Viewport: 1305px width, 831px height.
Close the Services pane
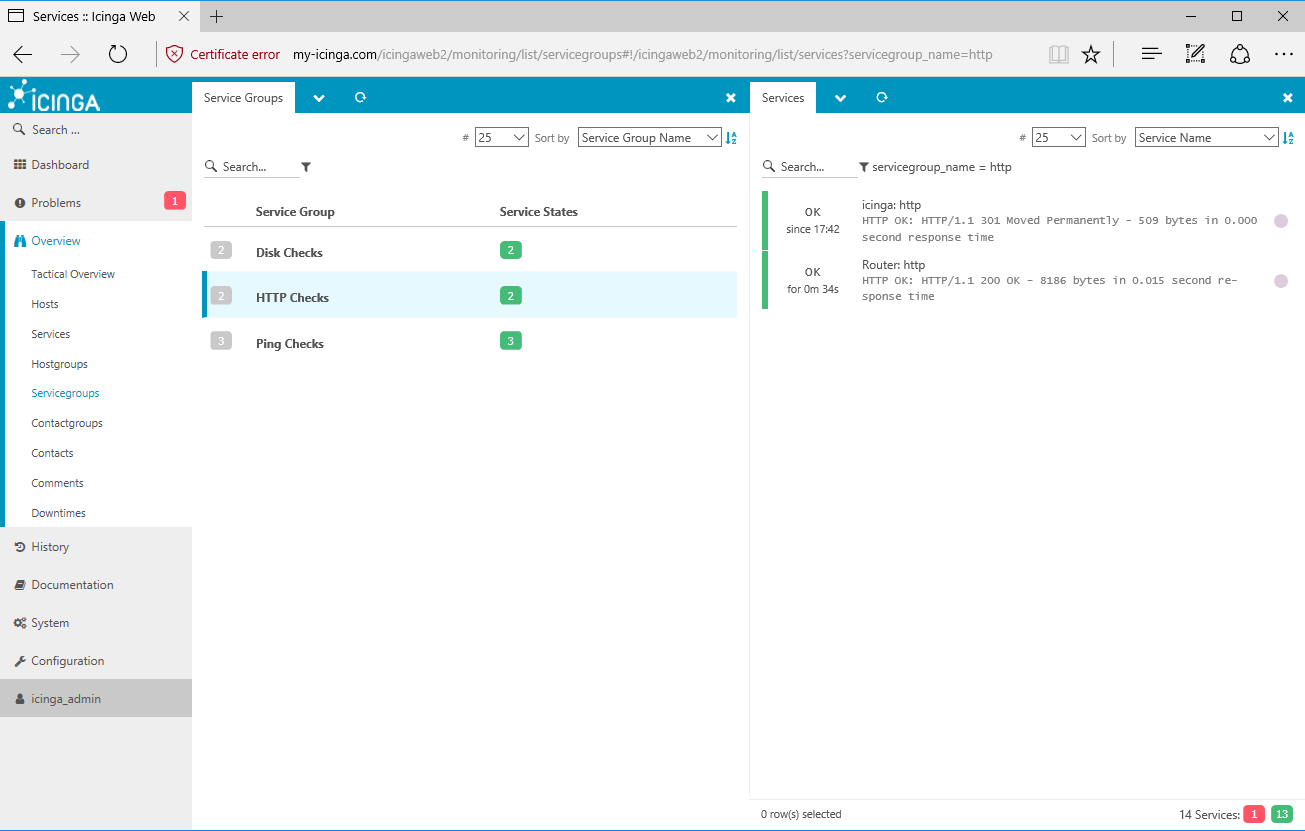tap(1288, 98)
